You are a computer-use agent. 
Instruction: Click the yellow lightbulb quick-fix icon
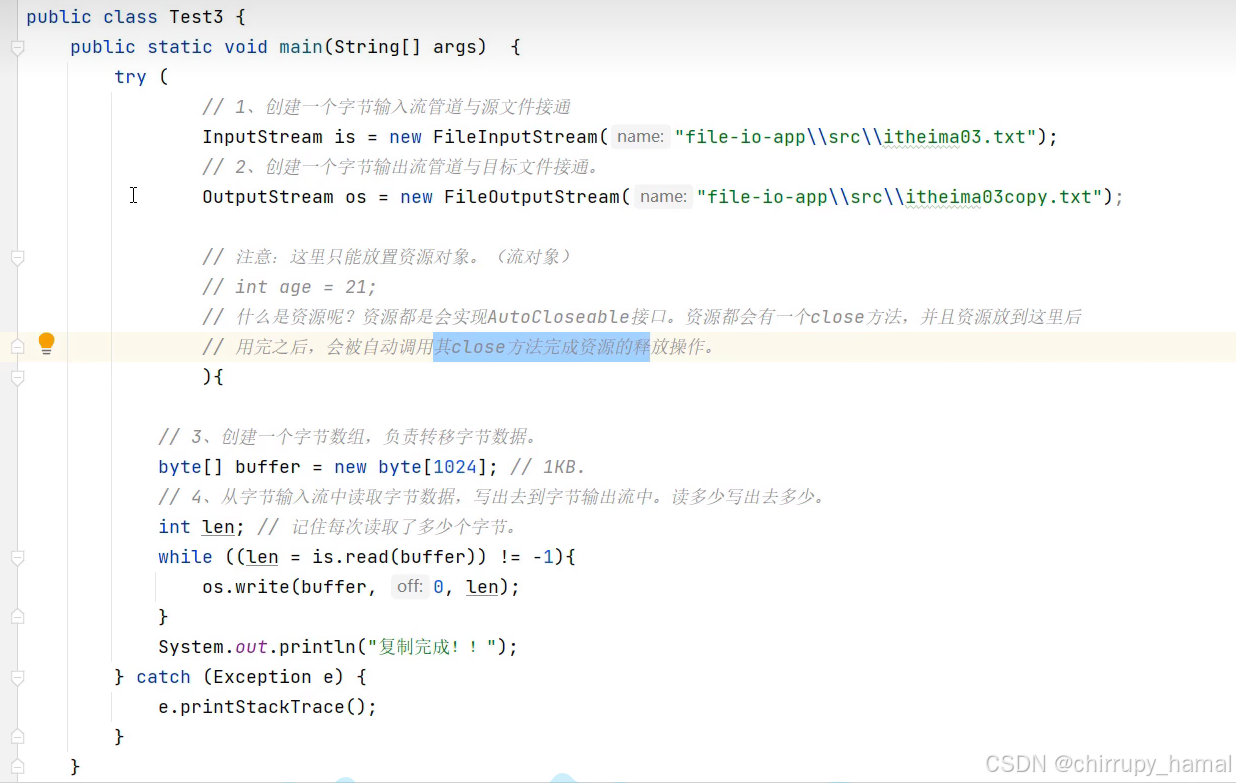coord(46,345)
